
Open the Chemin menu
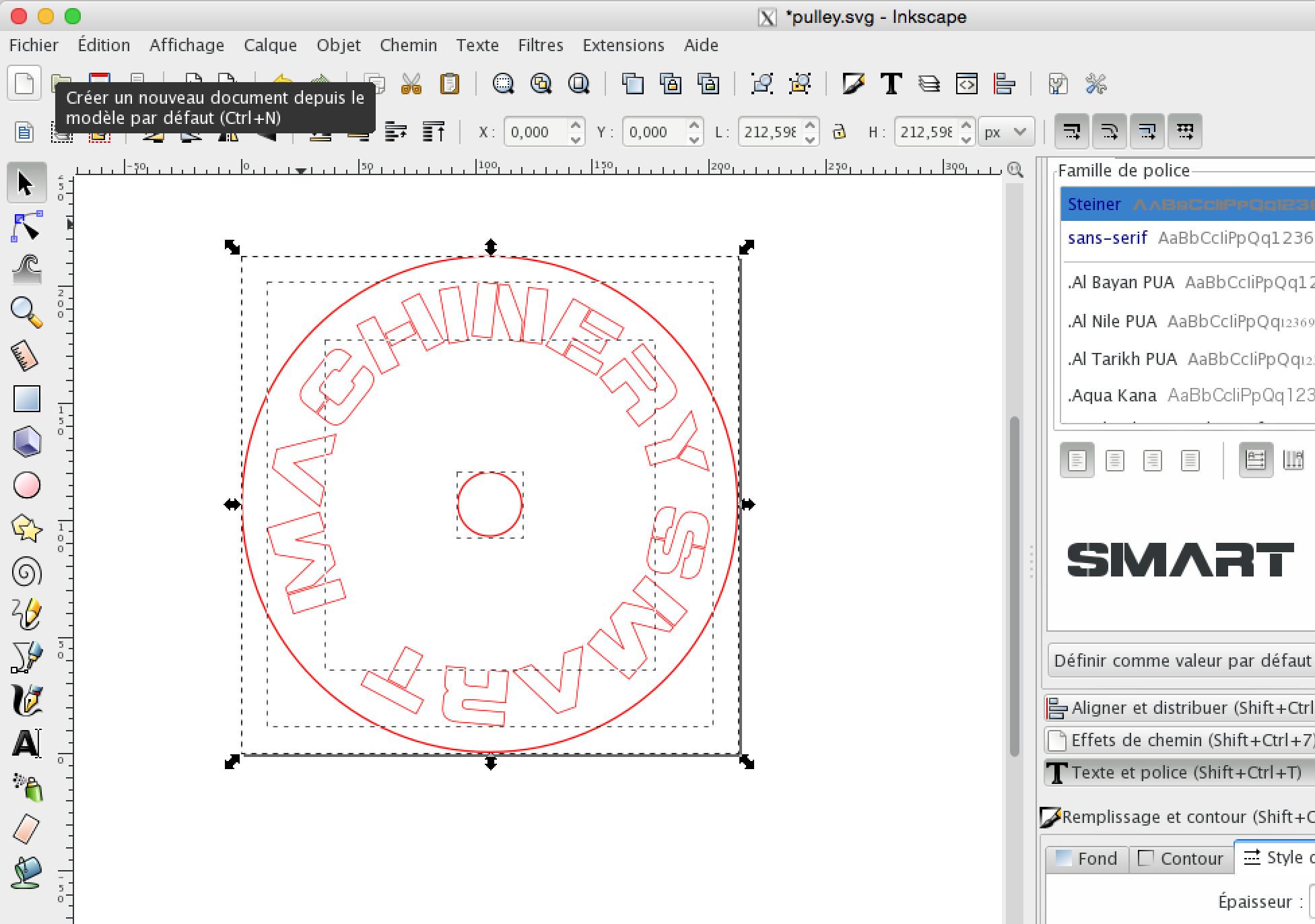pyautogui.click(x=408, y=45)
